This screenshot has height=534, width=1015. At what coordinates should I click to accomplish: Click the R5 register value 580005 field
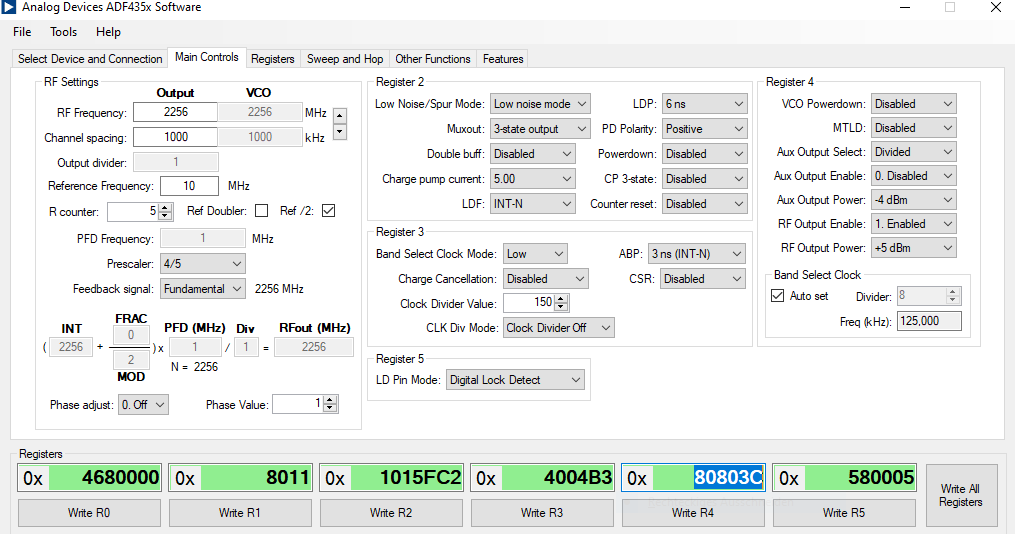click(x=860, y=478)
